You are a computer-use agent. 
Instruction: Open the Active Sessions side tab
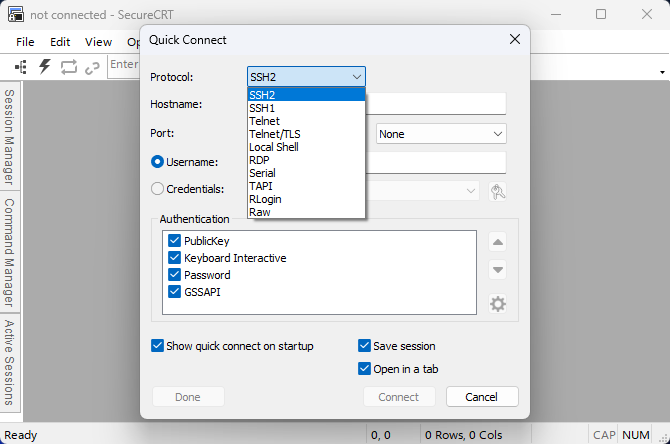[x=9, y=362]
